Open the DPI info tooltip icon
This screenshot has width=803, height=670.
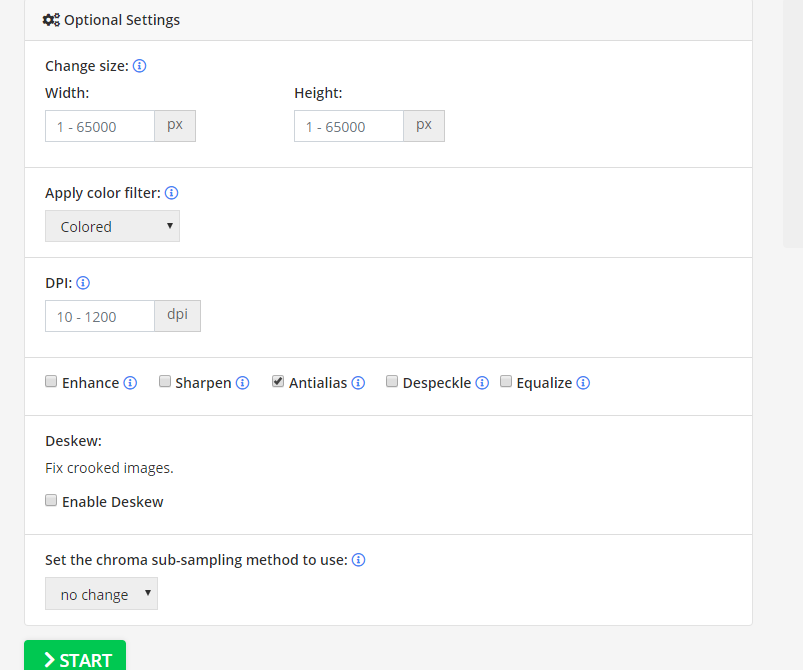point(83,283)
